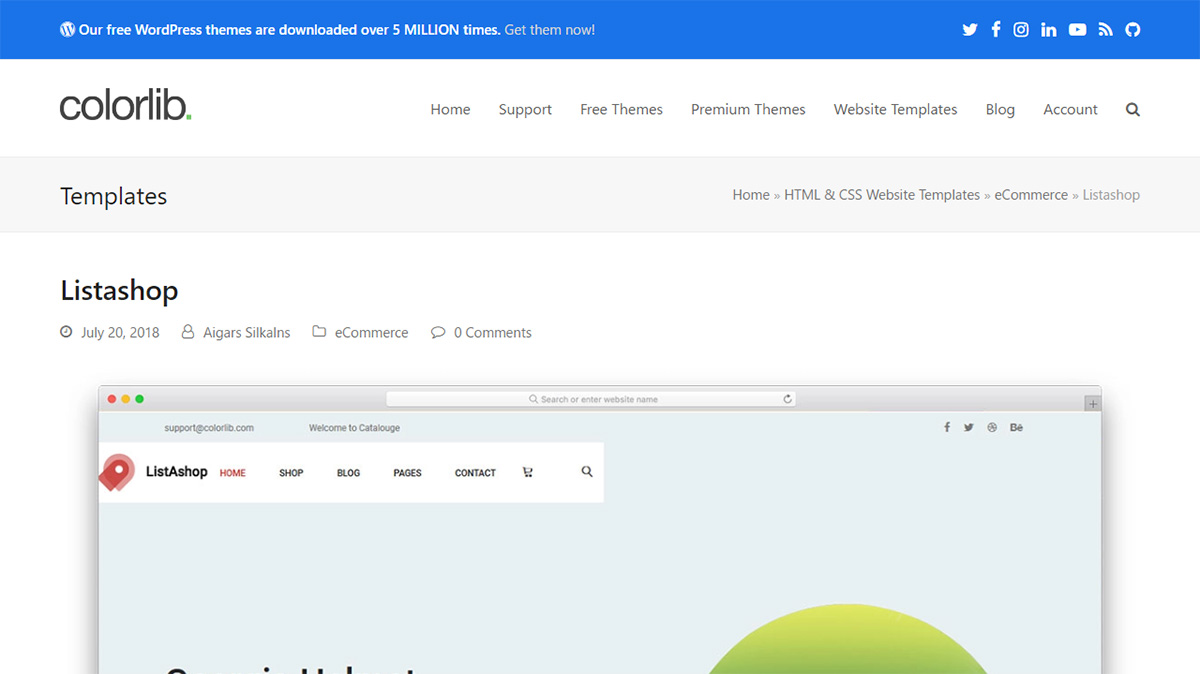1200x674 pixels.
Task: Click Home in the breadcrumb trail
Action: (751, 195)
